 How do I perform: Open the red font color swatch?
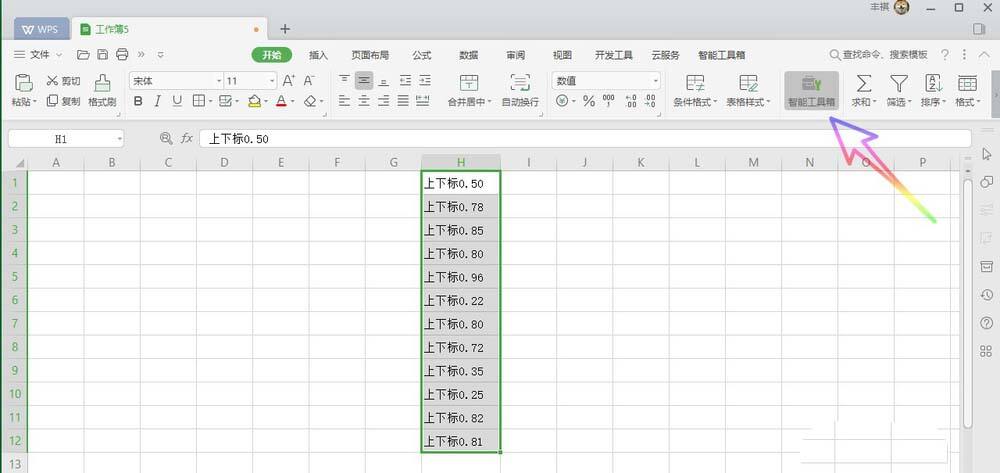281,101
